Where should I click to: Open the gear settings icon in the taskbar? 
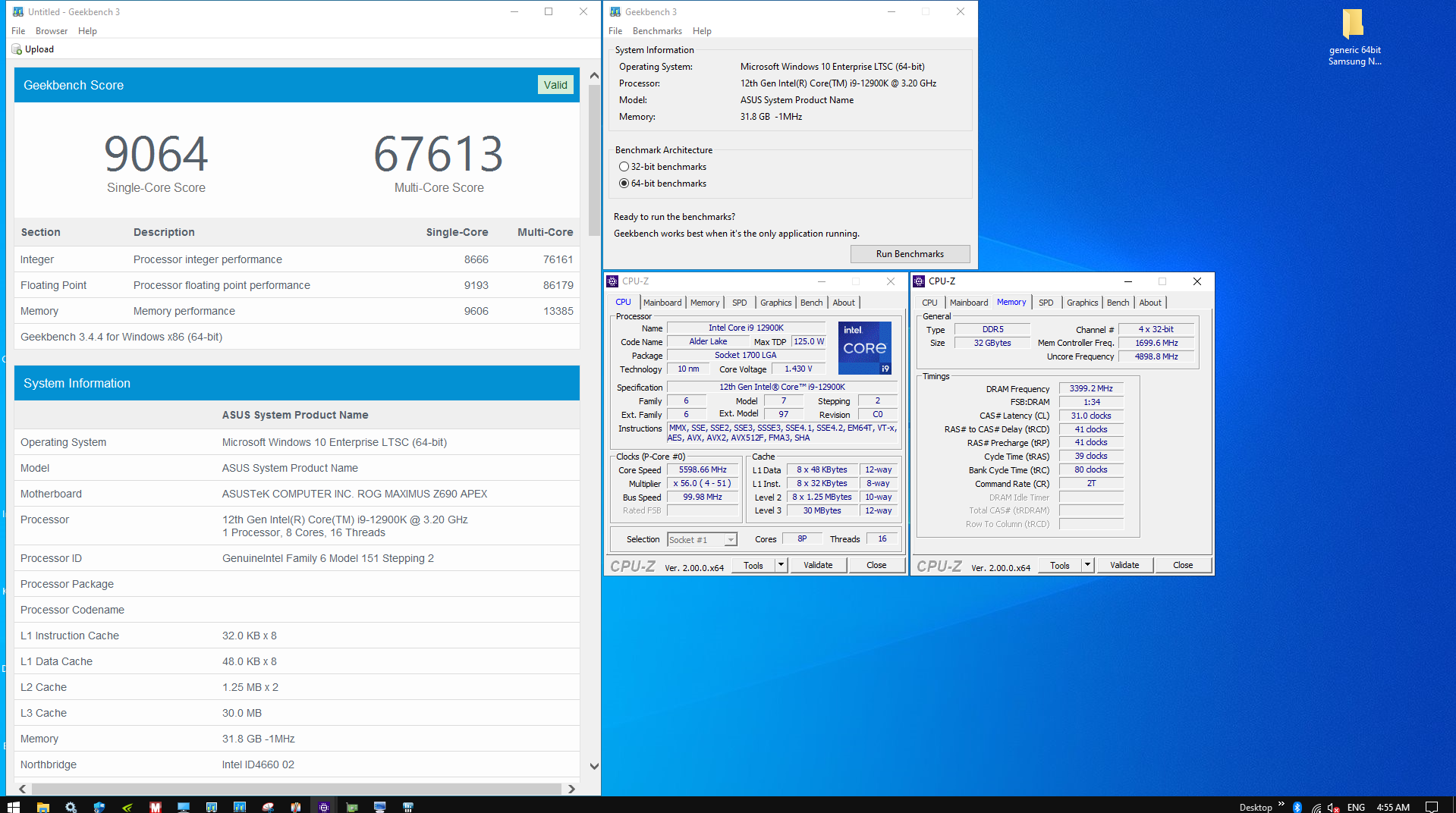pyautogui.click(x=71, y=807)
